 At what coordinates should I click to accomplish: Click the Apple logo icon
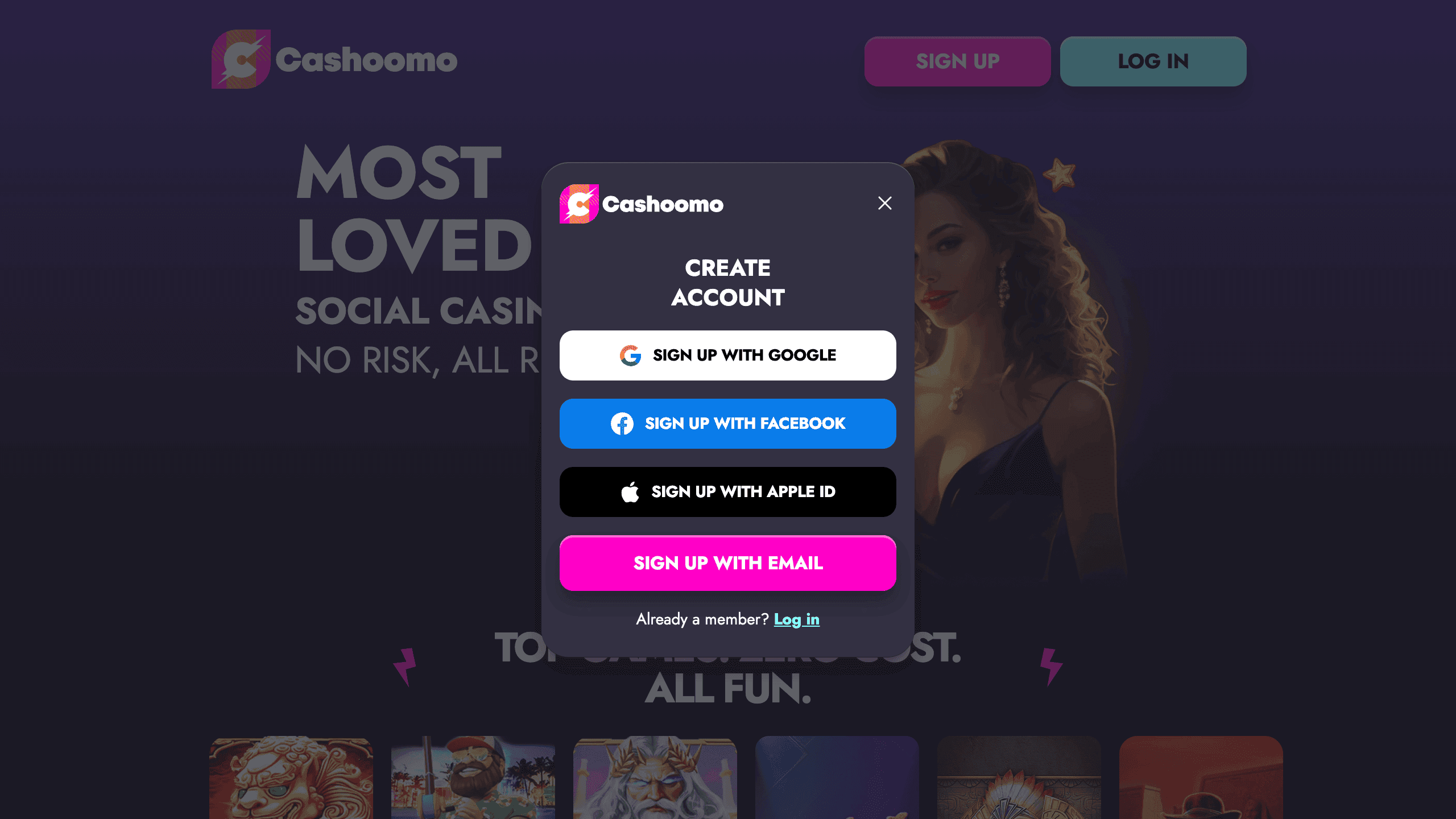click(630, 492)
